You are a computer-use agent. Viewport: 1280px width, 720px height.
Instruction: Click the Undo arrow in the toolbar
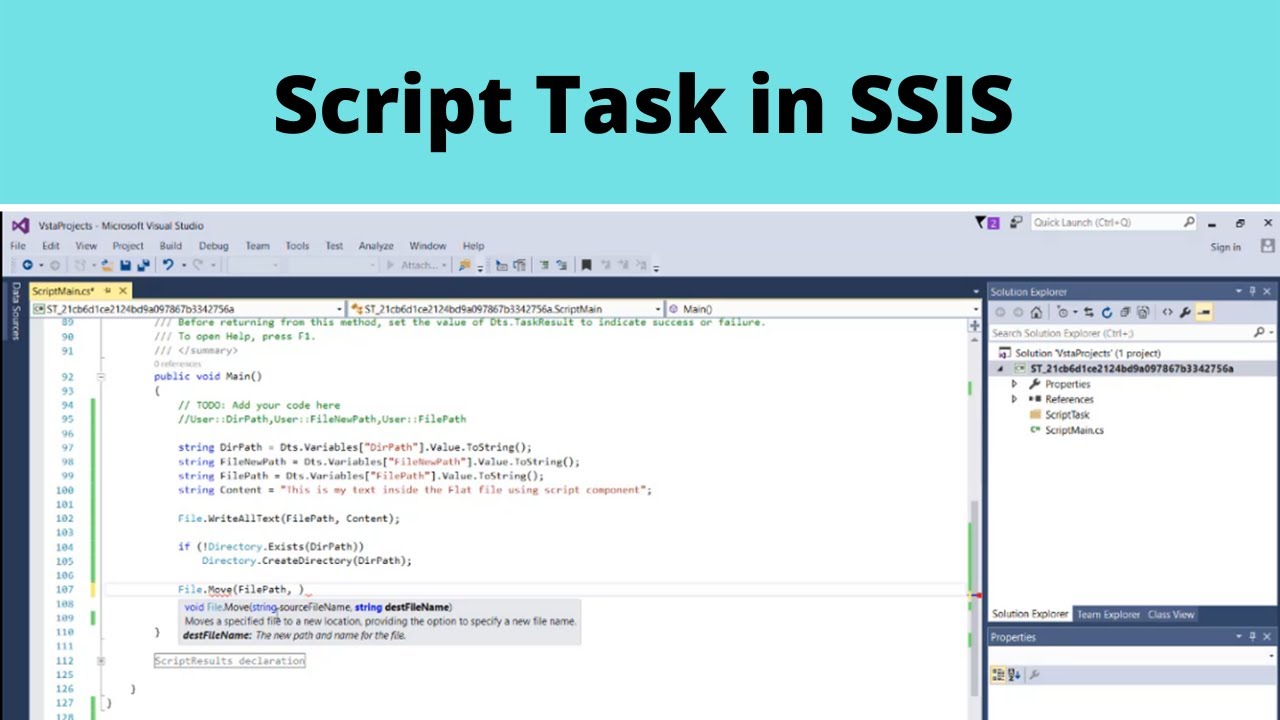point(168,265)
